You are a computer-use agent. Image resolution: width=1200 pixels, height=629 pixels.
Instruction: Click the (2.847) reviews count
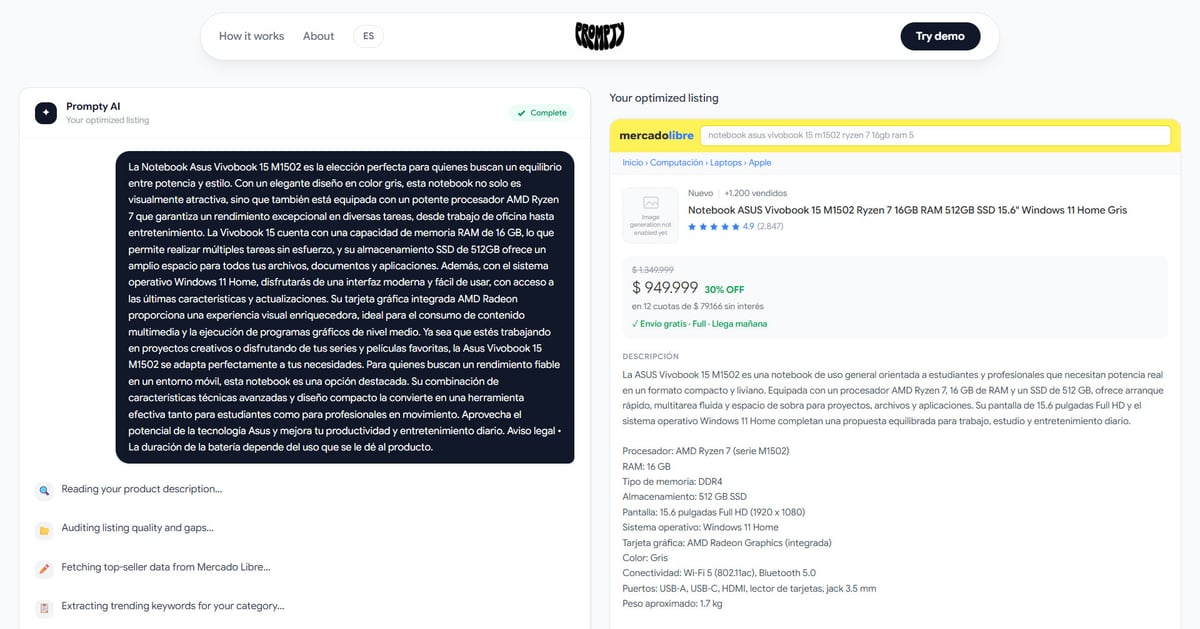click(x=770, y=227)
